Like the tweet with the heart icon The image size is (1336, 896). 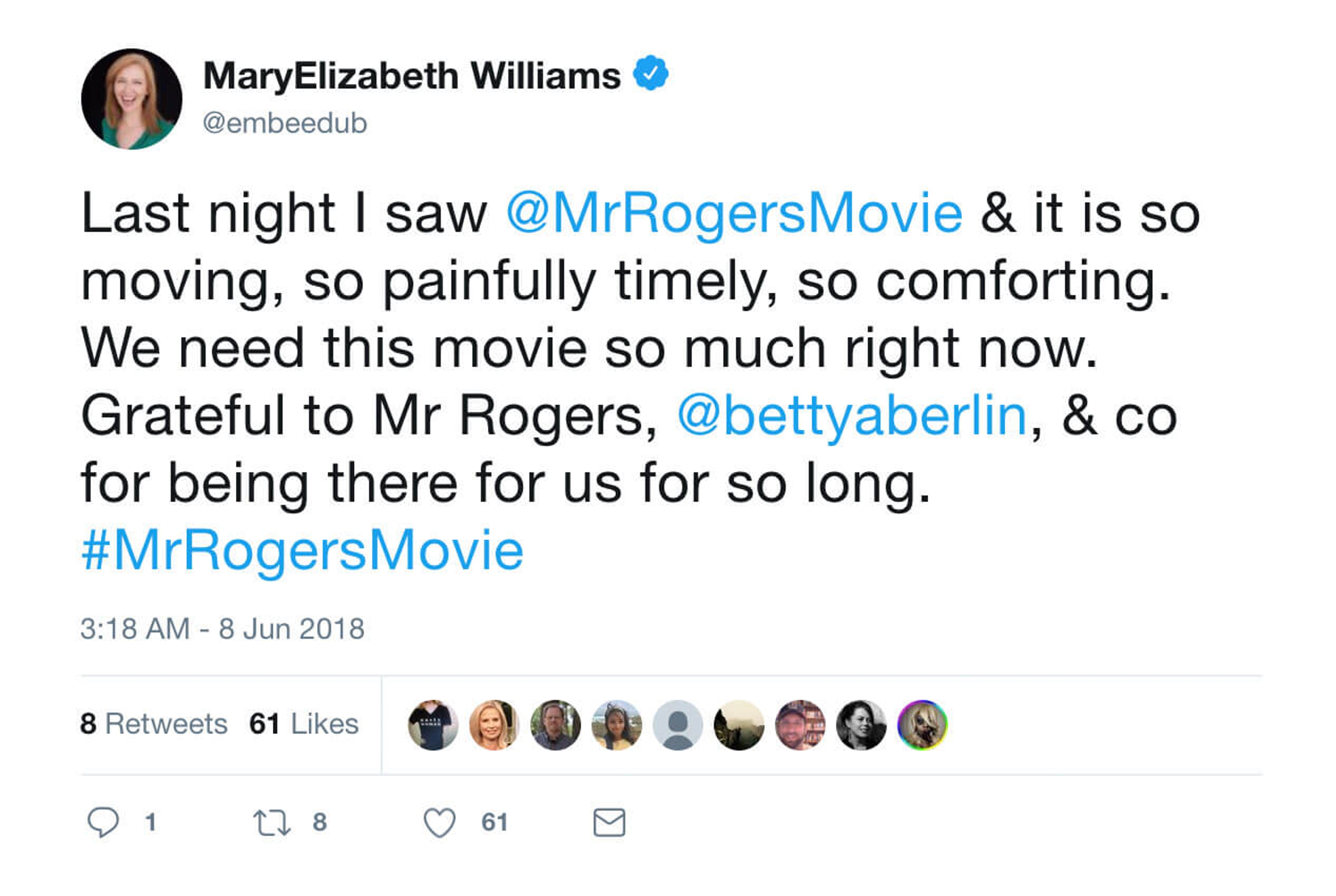point(439,823)
